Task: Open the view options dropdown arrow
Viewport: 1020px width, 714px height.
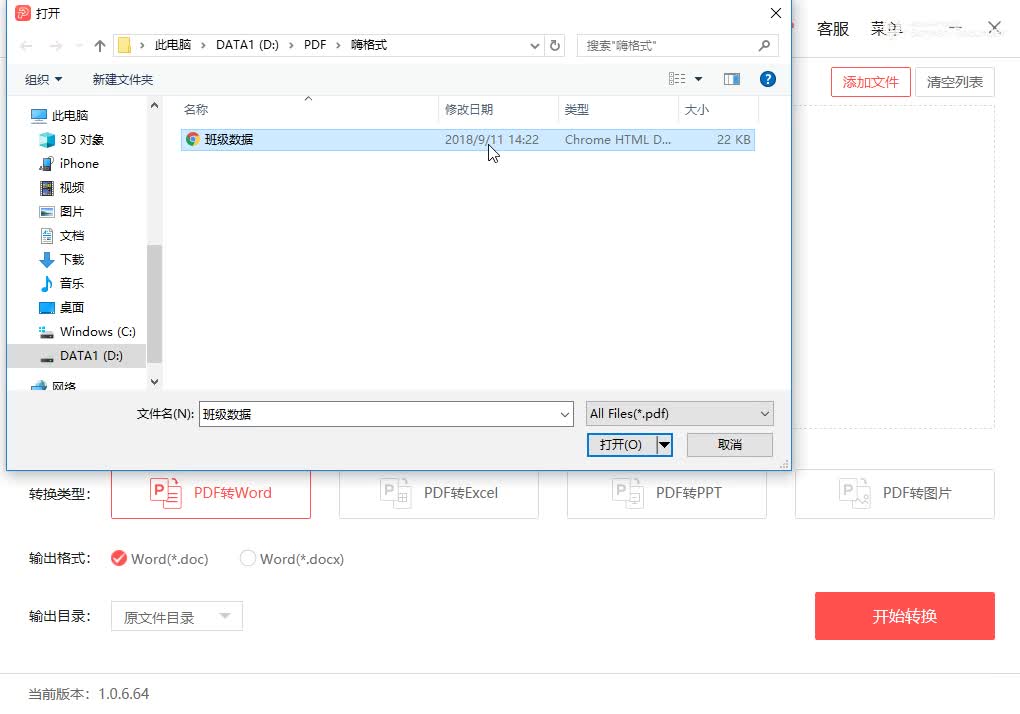Action: pyautogui.click(x=697, y=79)
